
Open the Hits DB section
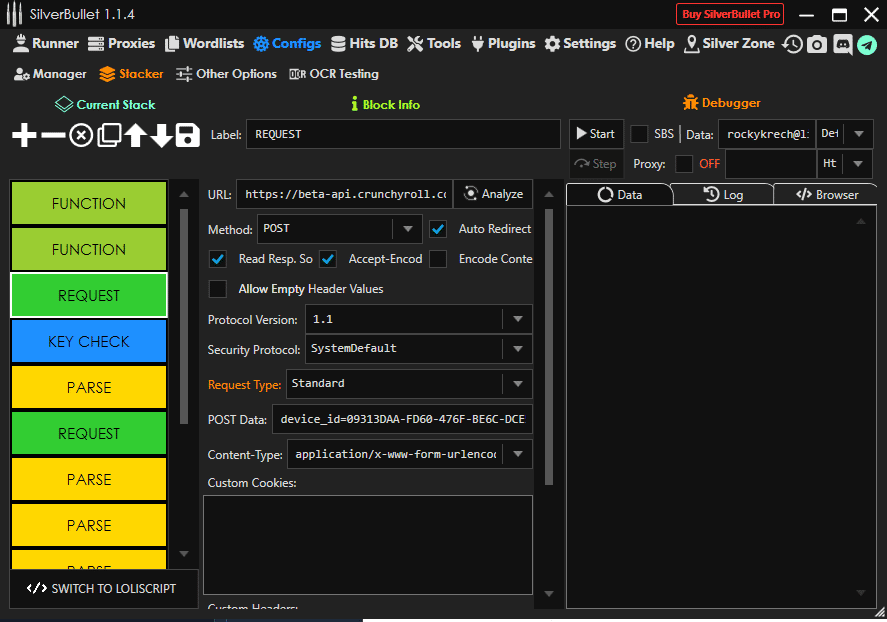(364, 44)
